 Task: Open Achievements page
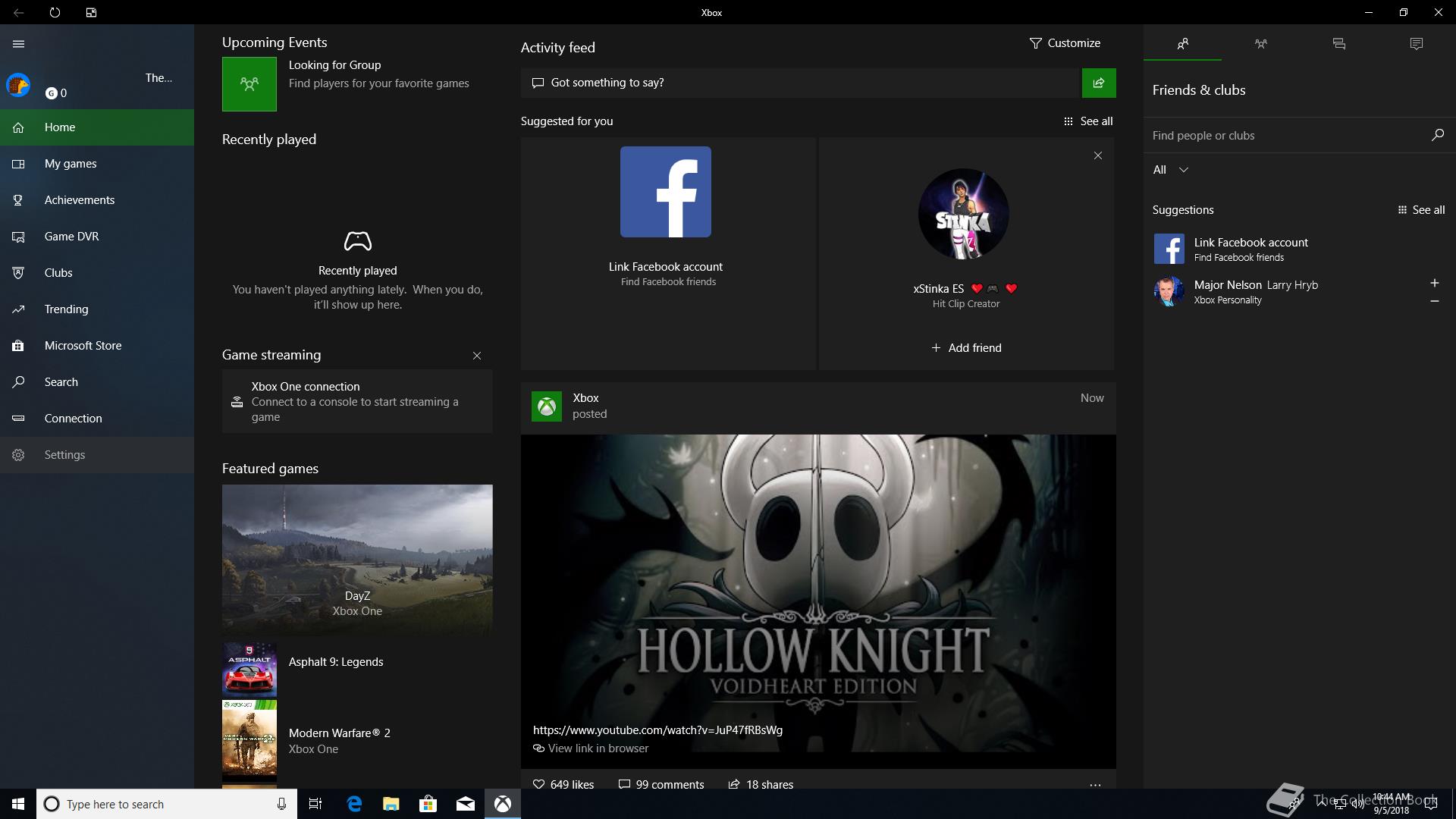click(97, 200)
